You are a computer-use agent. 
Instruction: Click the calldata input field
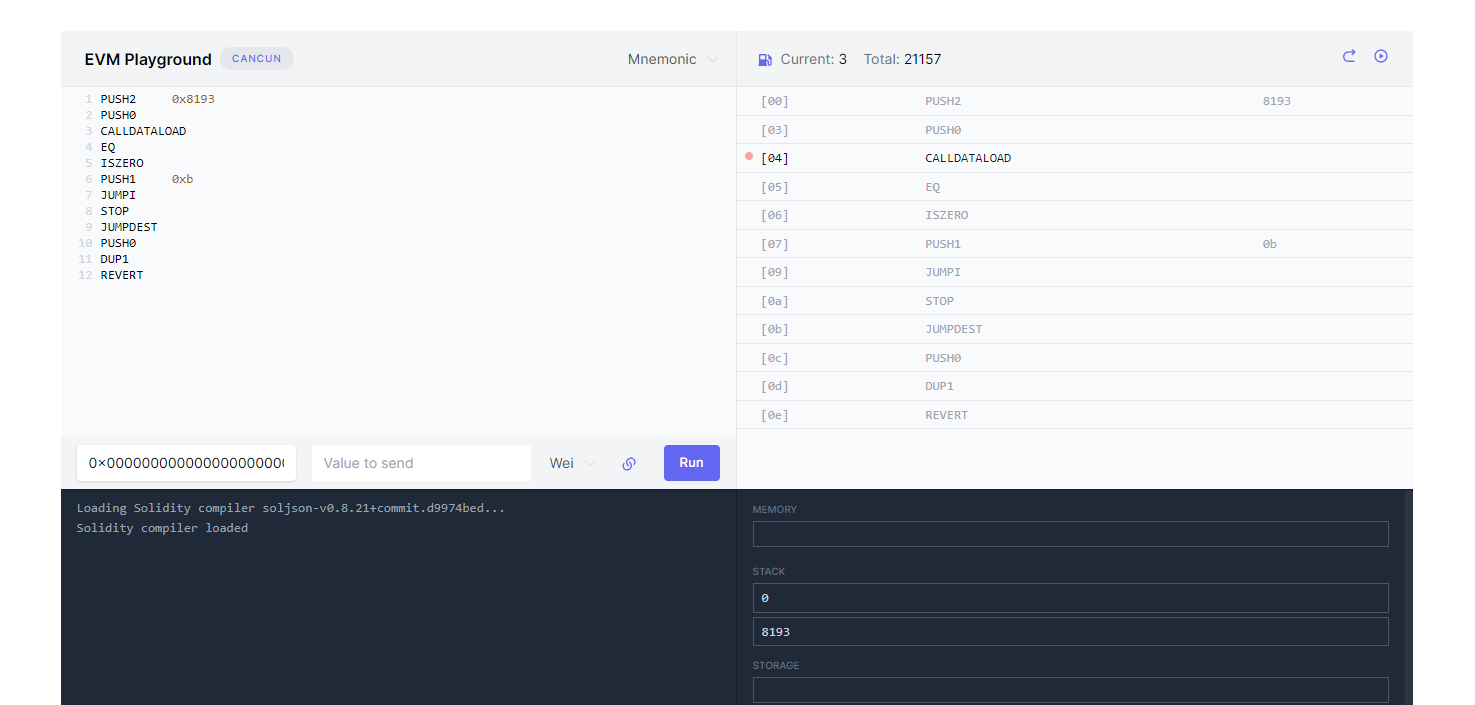point(186,463)
